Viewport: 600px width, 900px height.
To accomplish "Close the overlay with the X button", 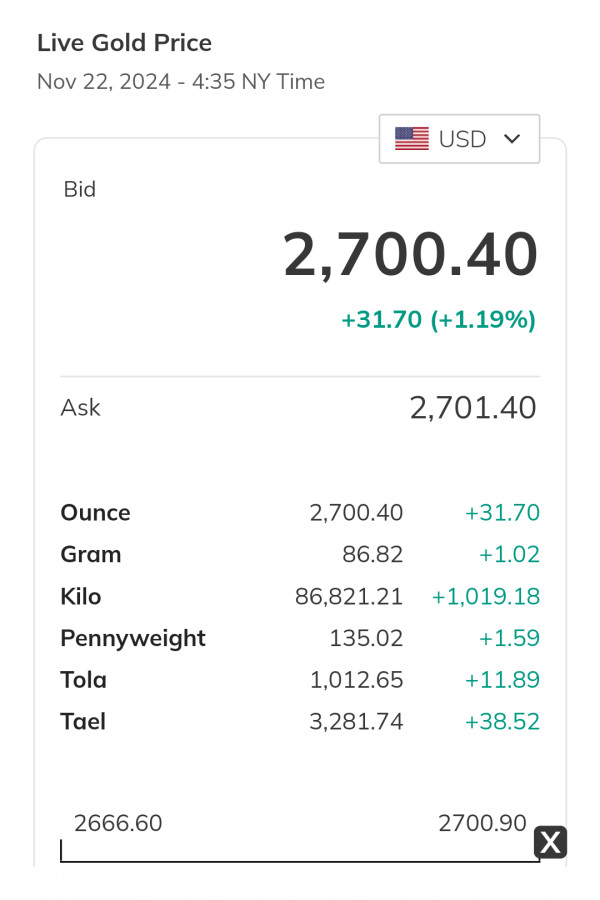I will click(550, 842).
